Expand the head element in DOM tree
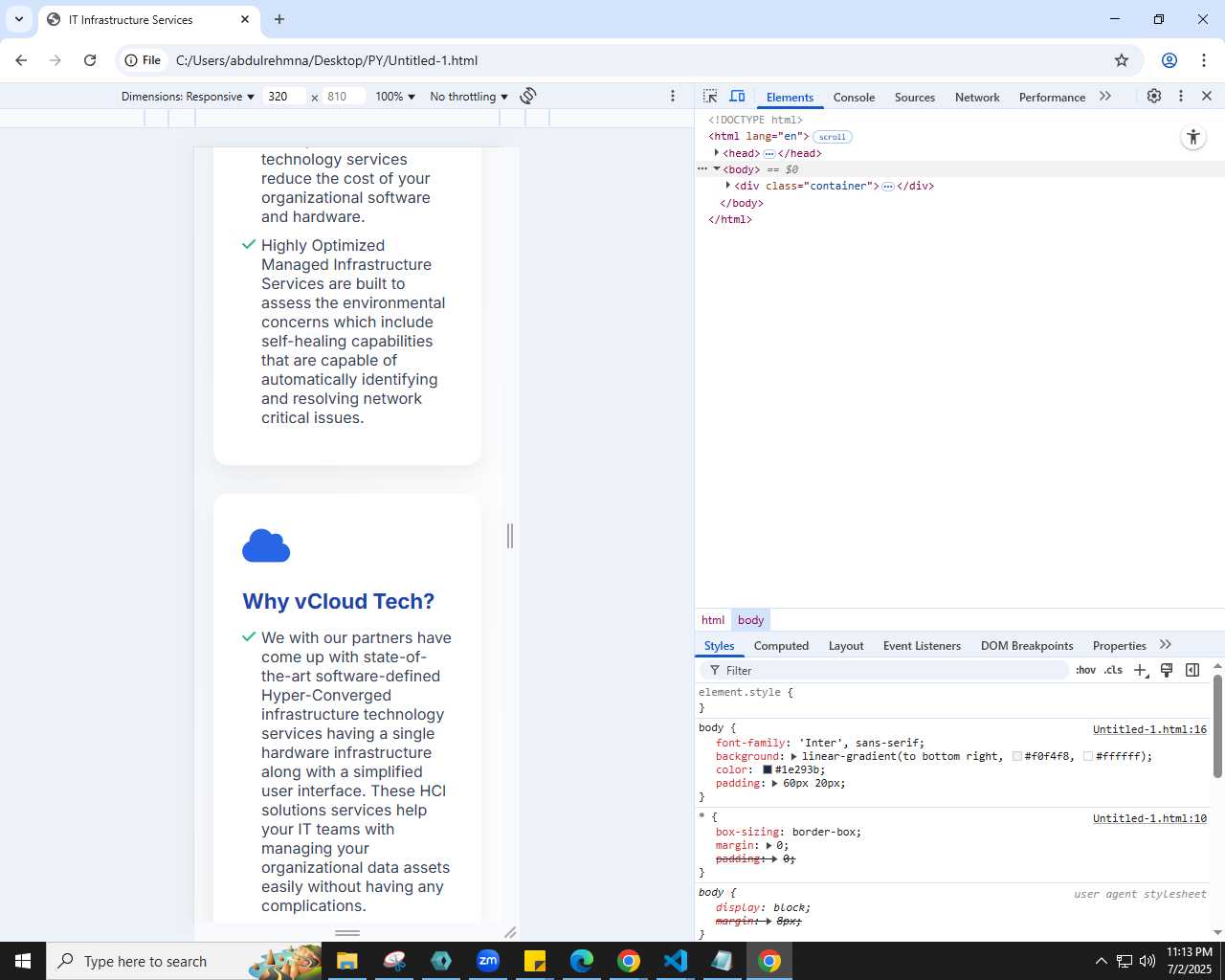Viewport: 1225px width, 980px height. pos(717,153)
